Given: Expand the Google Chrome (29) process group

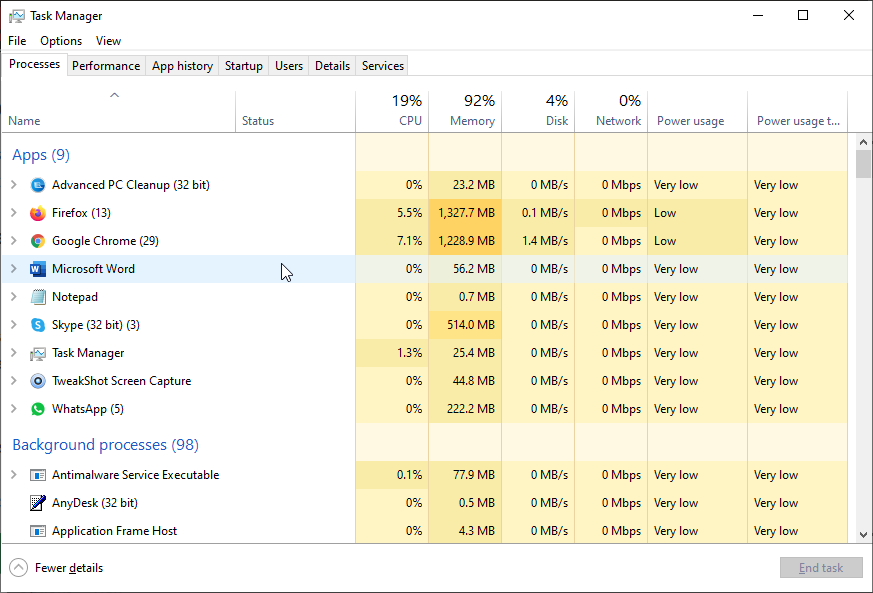Looking at the screenshot, I should 14,241.
